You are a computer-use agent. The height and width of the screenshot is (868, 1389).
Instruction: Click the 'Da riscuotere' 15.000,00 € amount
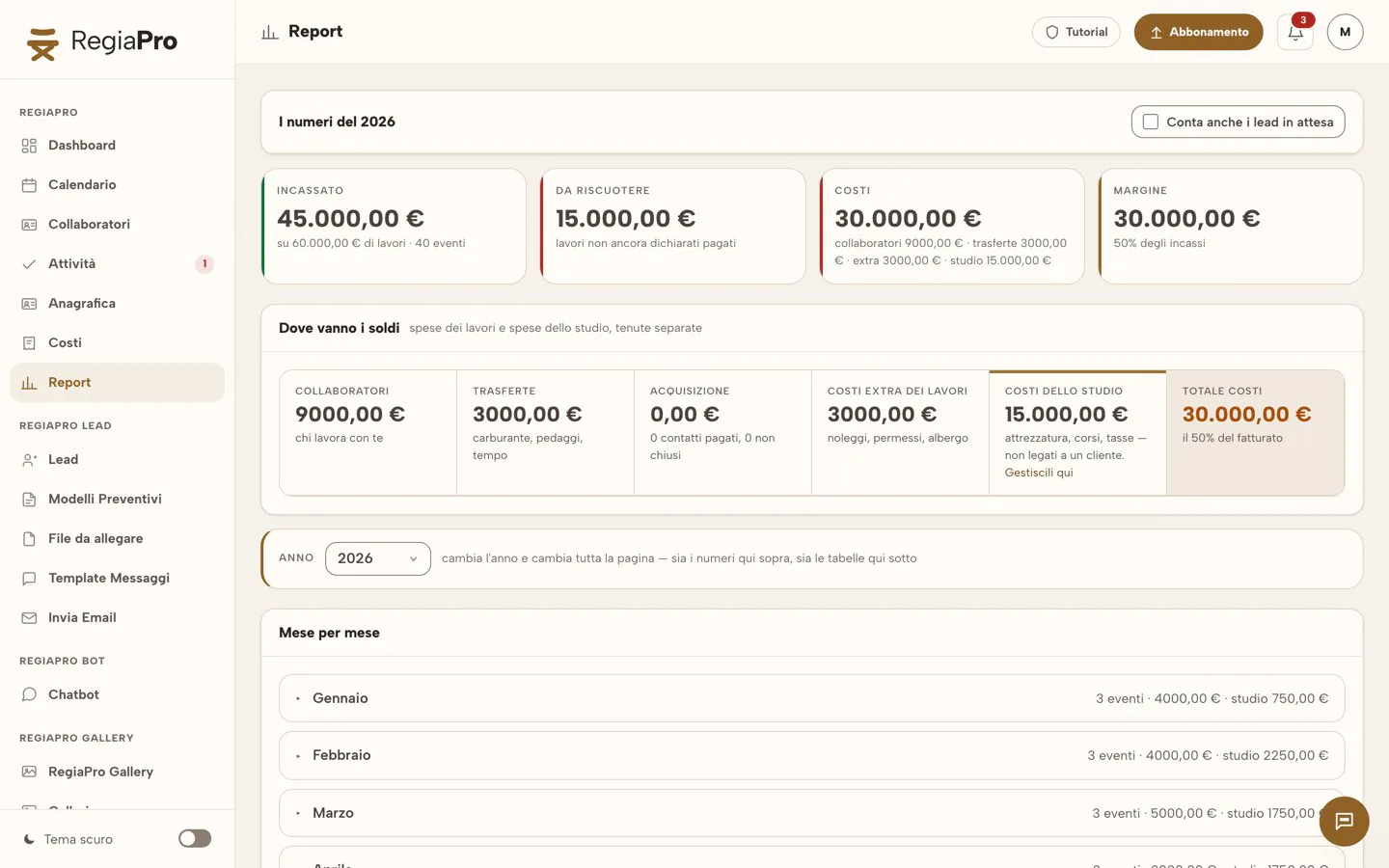pyautogui.click(x=625, y=219)
